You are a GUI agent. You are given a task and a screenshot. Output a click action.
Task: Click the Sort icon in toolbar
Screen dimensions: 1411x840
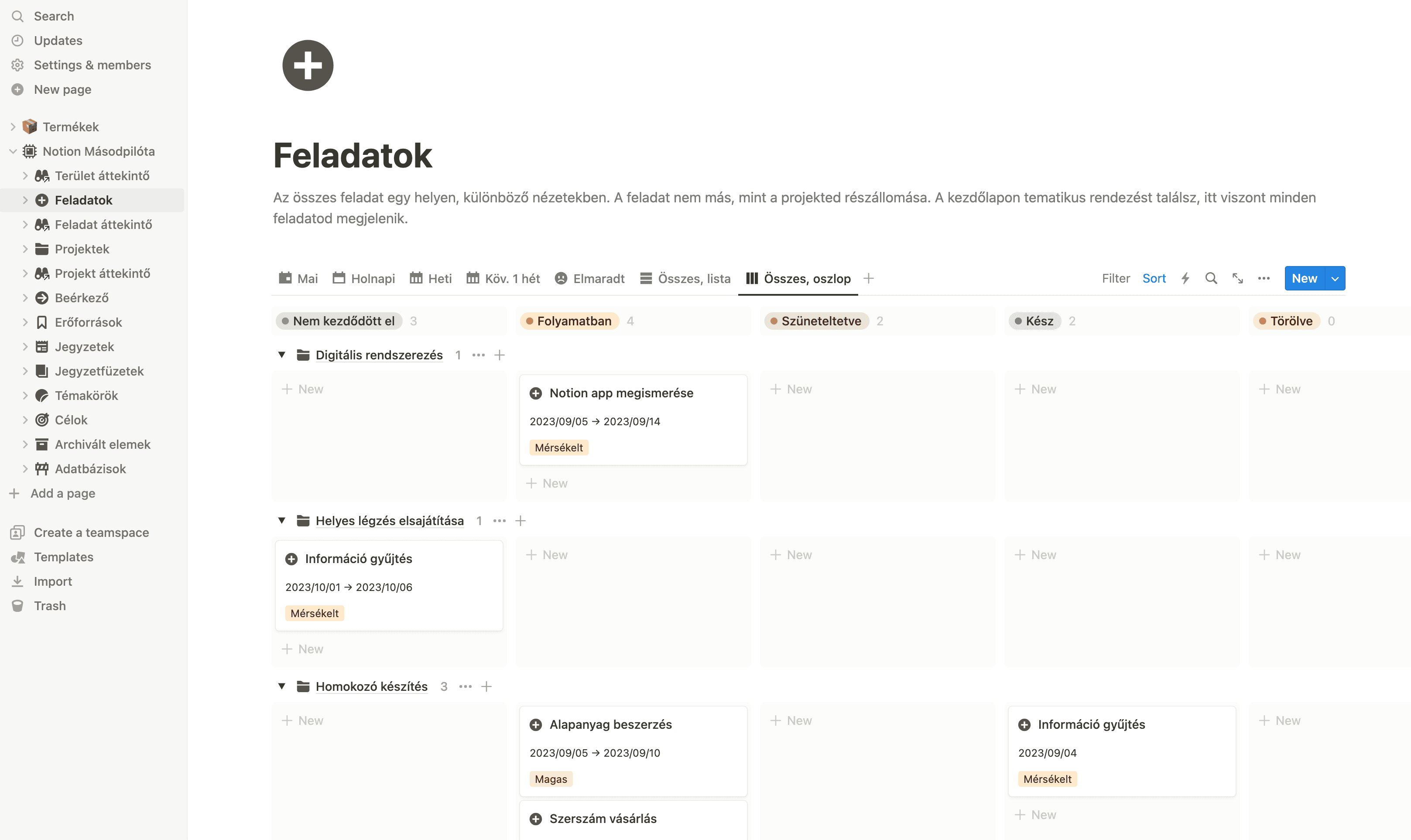click(x=1154, y=278)
